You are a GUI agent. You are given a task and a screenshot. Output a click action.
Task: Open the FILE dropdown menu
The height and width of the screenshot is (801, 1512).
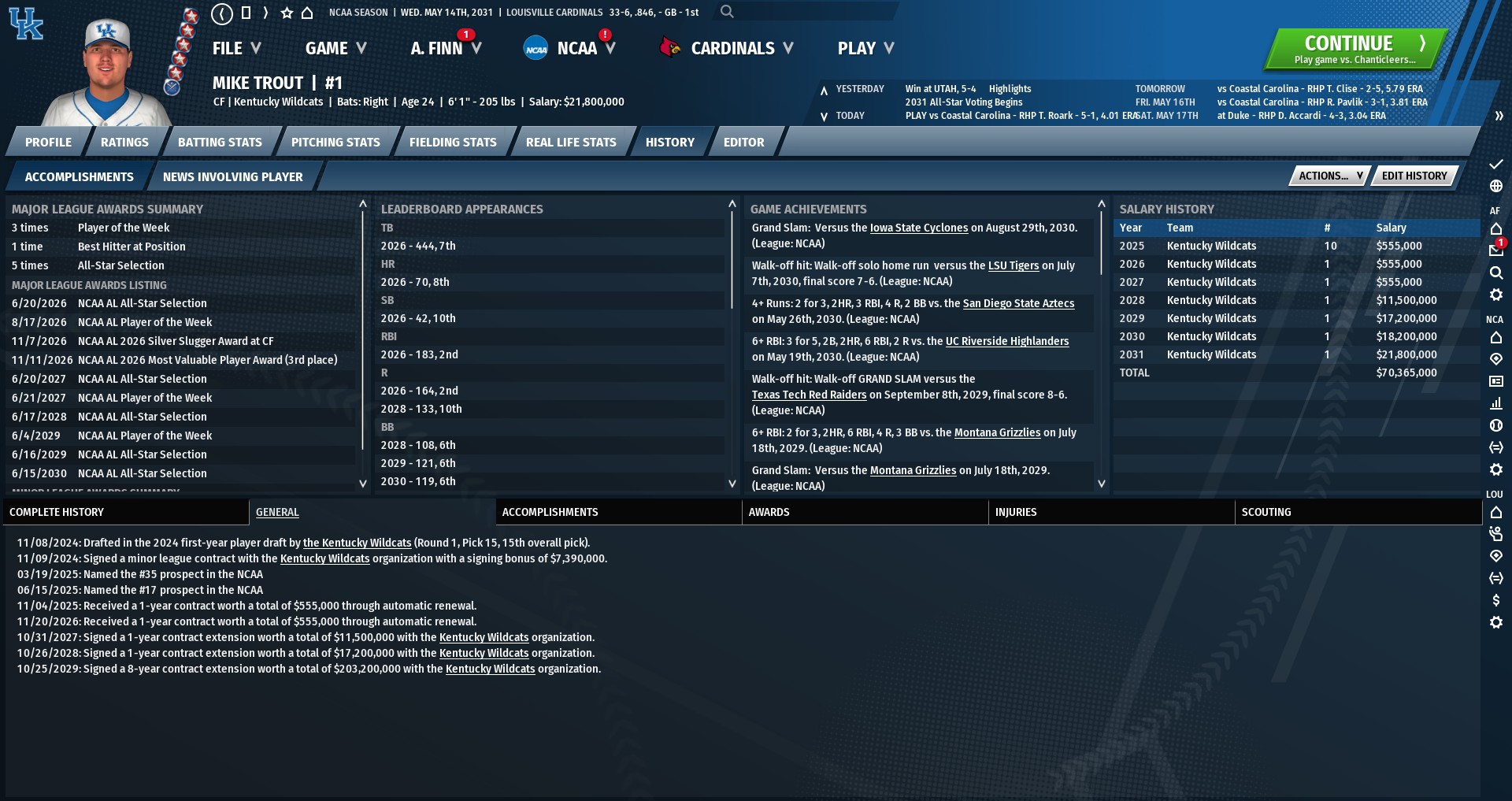pyautogui.click(x=236, y=49)
